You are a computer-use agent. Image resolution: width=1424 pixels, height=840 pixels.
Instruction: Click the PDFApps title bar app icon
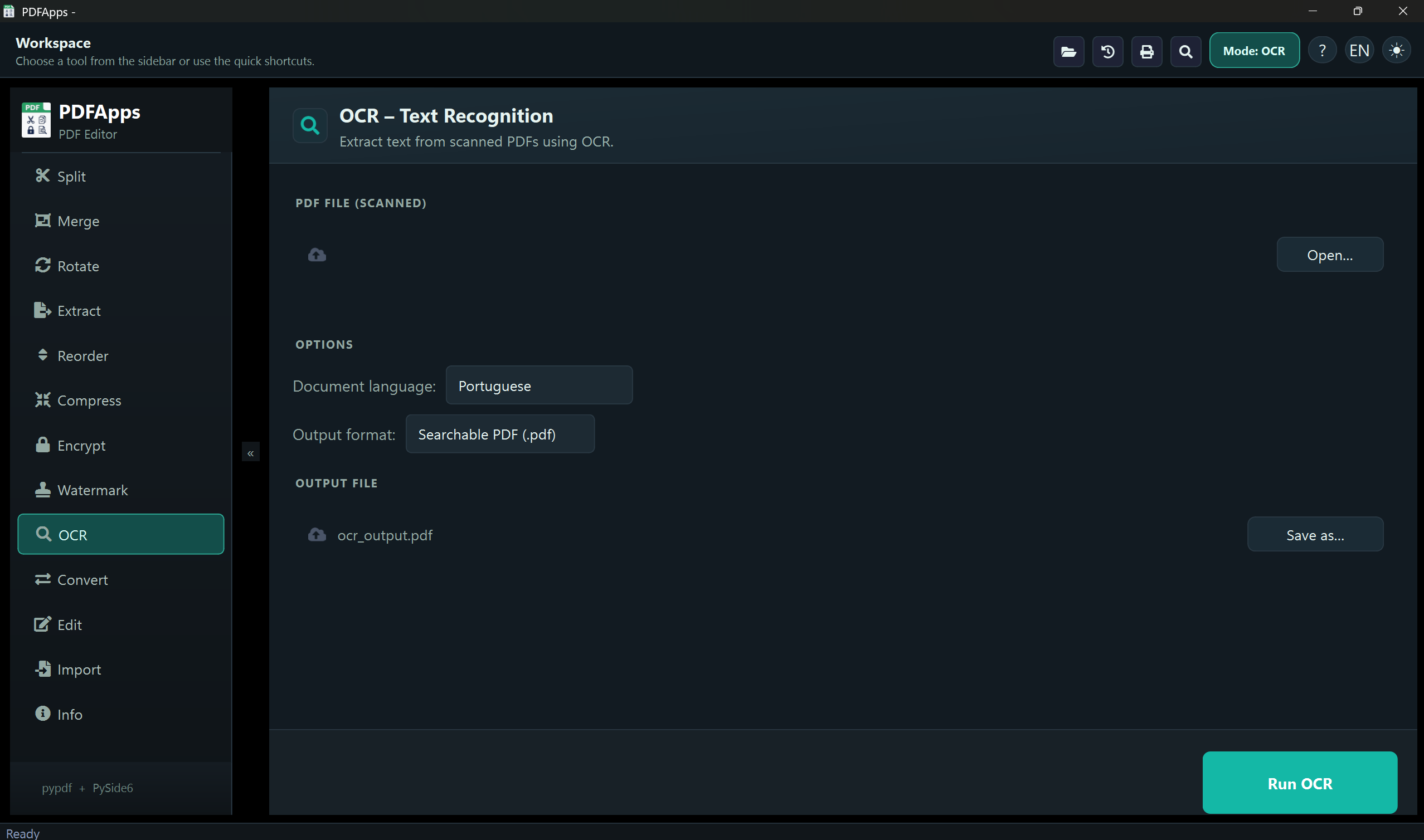coord(8,11)
